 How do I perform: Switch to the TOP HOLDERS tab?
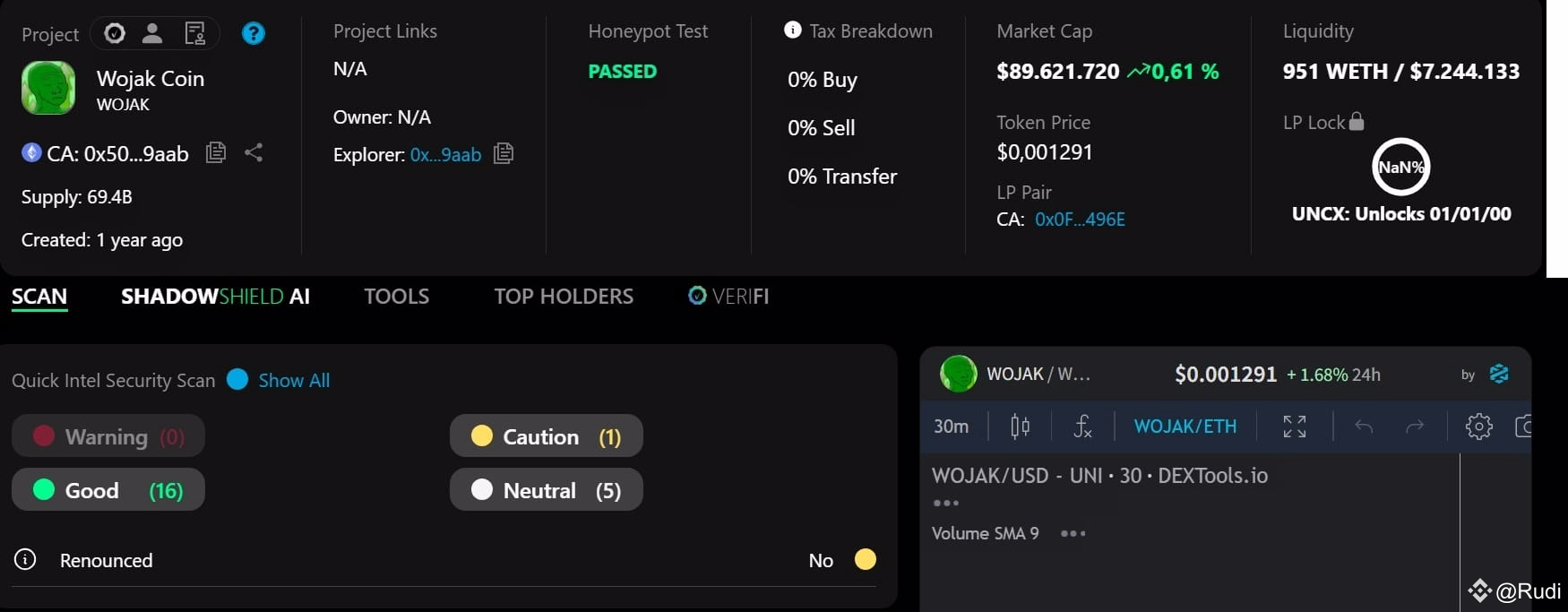click(x=564, y=297)
